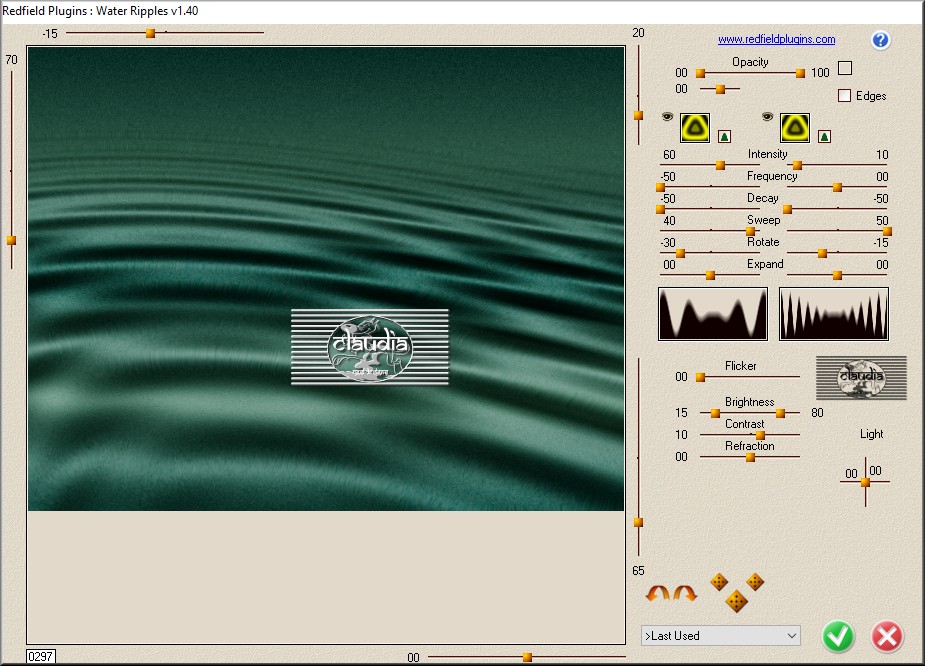The width and height of the screenshot is (925, 666).
Task: Adjust the Opacity left handle at 00
Action: tap(701, 73)
